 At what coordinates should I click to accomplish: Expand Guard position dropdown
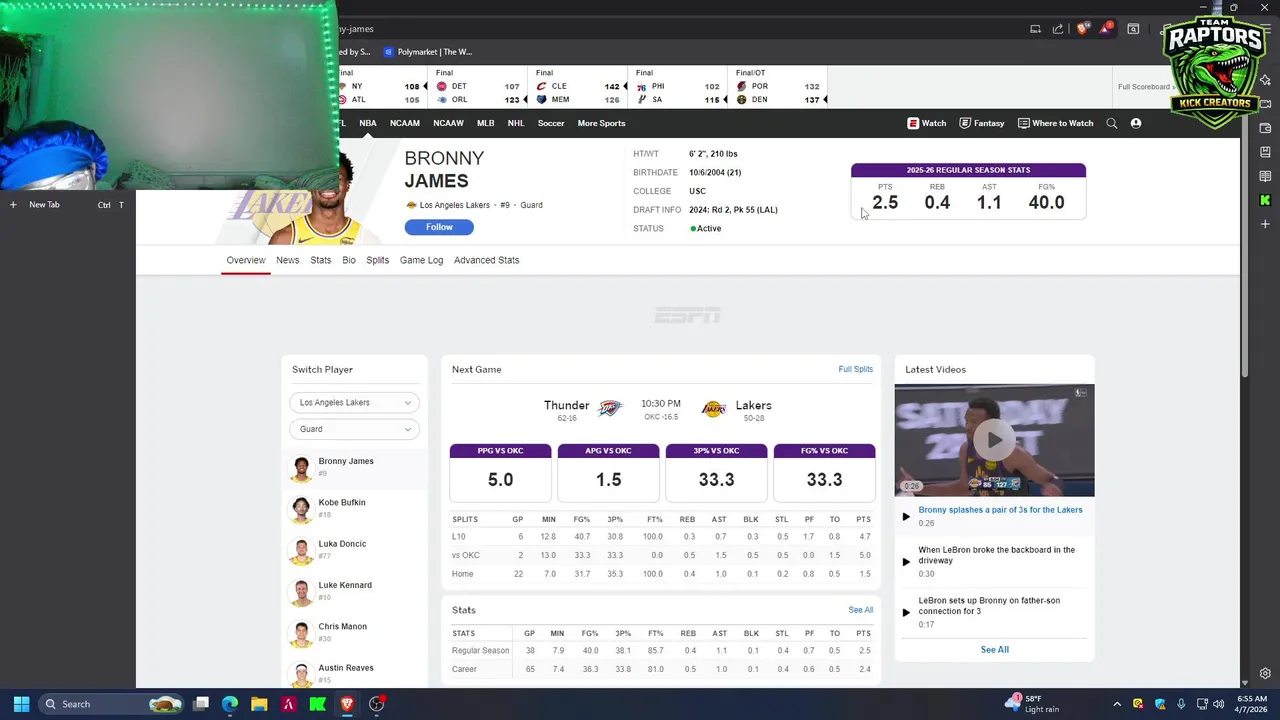click(x=354, y=429)
